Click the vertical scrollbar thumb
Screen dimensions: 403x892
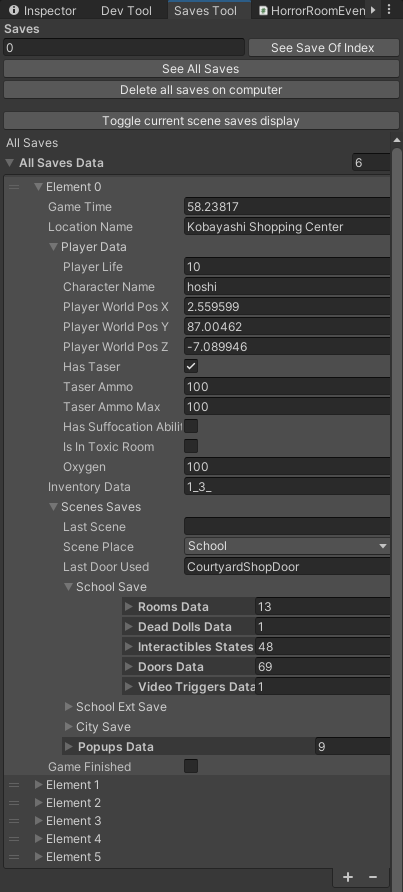click(397, 512)
